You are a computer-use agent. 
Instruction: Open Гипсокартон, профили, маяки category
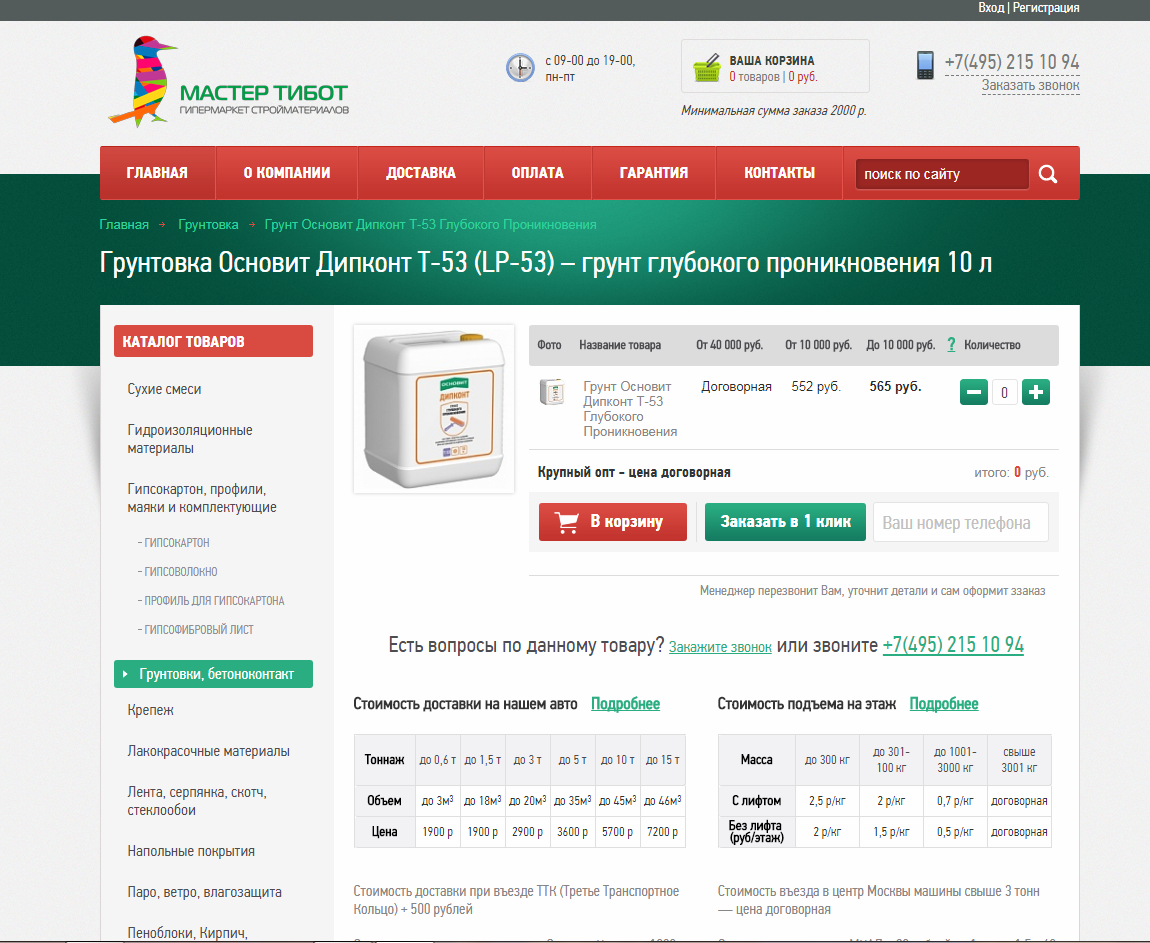202,498
